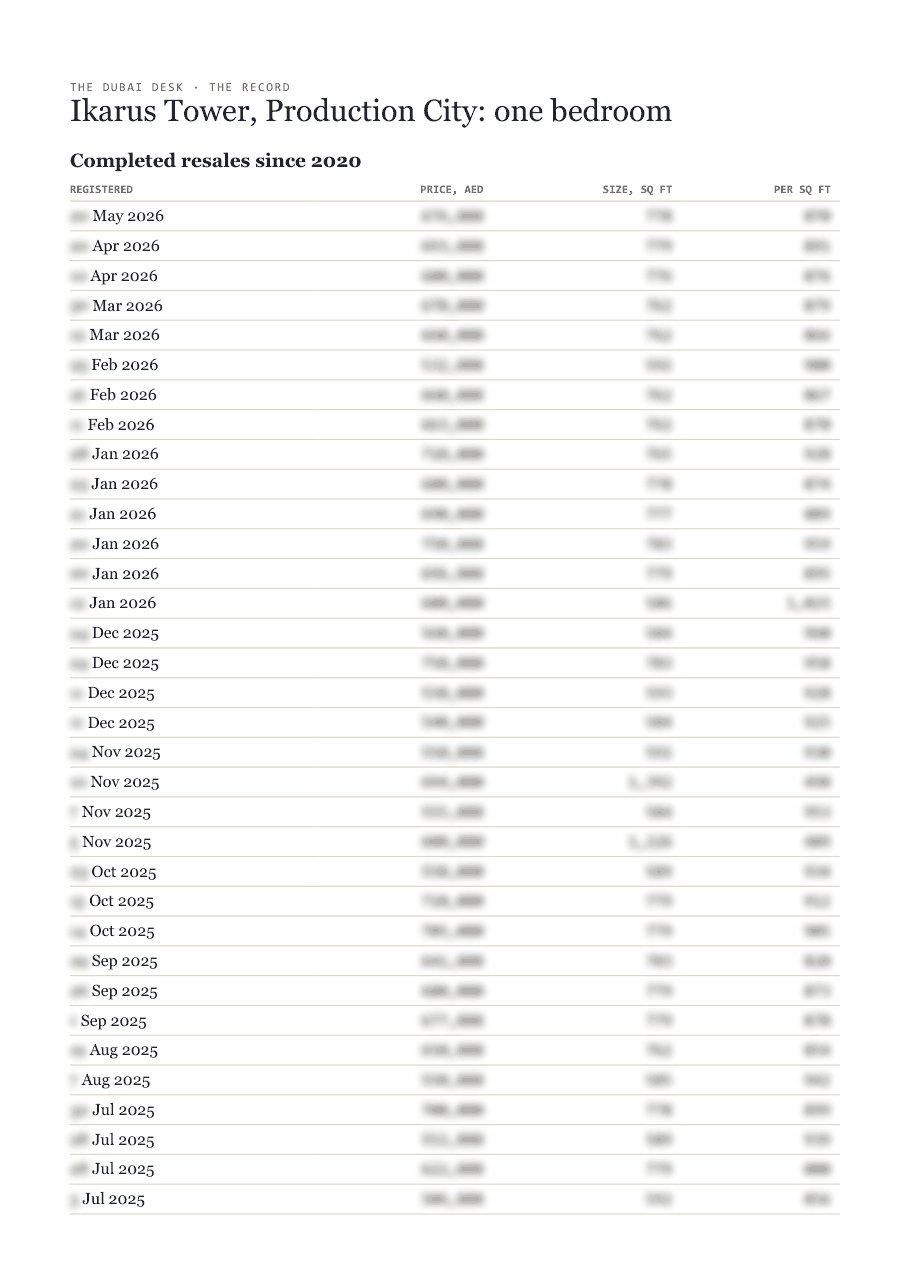Select blurred per sq ft value, May 2026 row
Screen dimensions: 911x1288
tap(817, 216)
